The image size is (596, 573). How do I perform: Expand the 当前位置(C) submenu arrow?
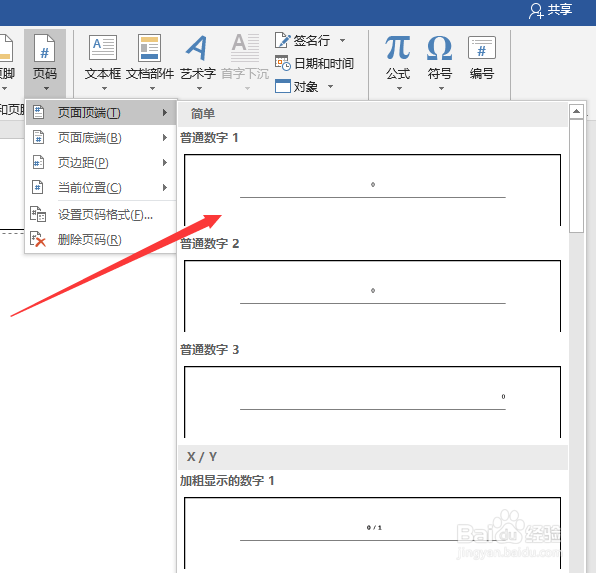point(165,187)
